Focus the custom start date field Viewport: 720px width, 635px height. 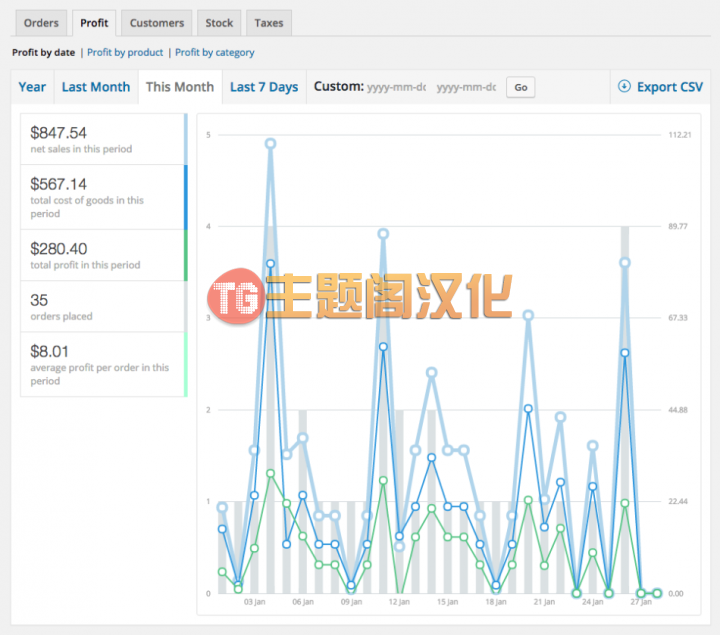tap(397, 87)
